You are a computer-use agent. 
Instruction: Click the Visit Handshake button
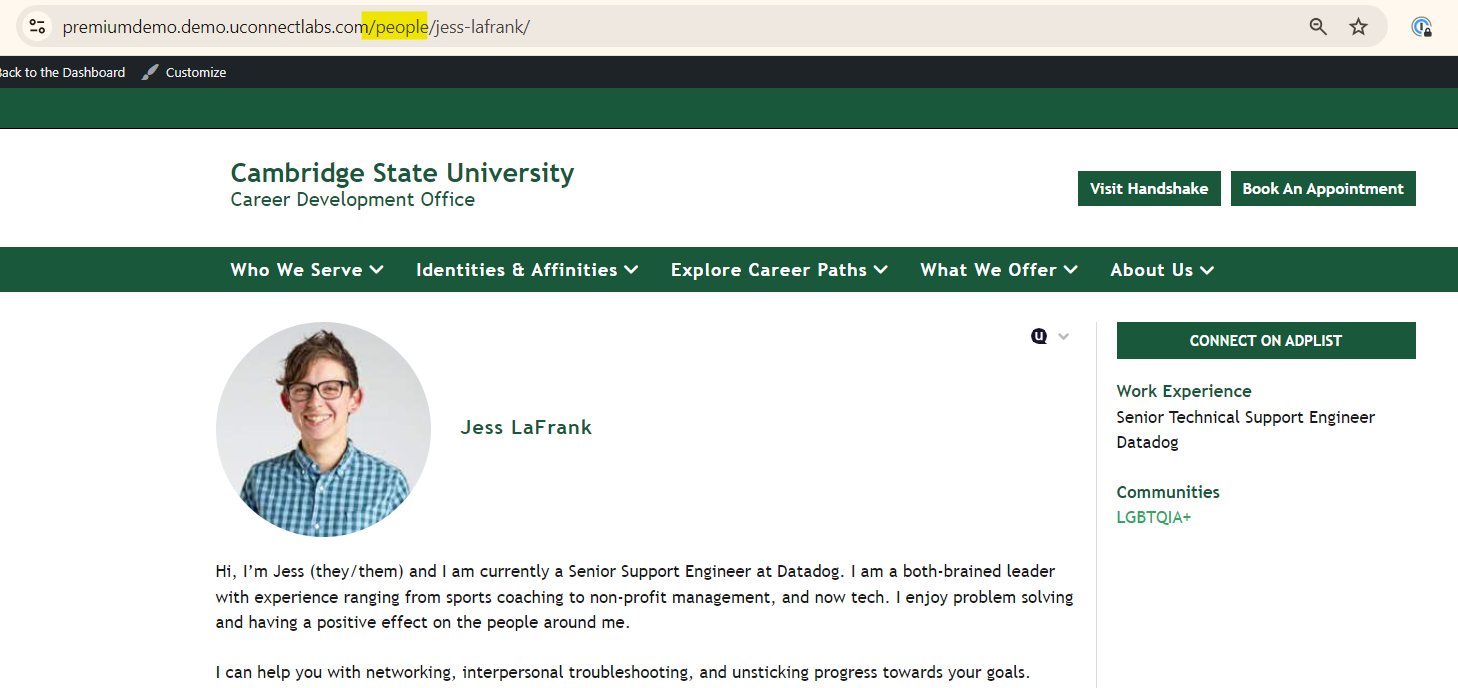1148,188
